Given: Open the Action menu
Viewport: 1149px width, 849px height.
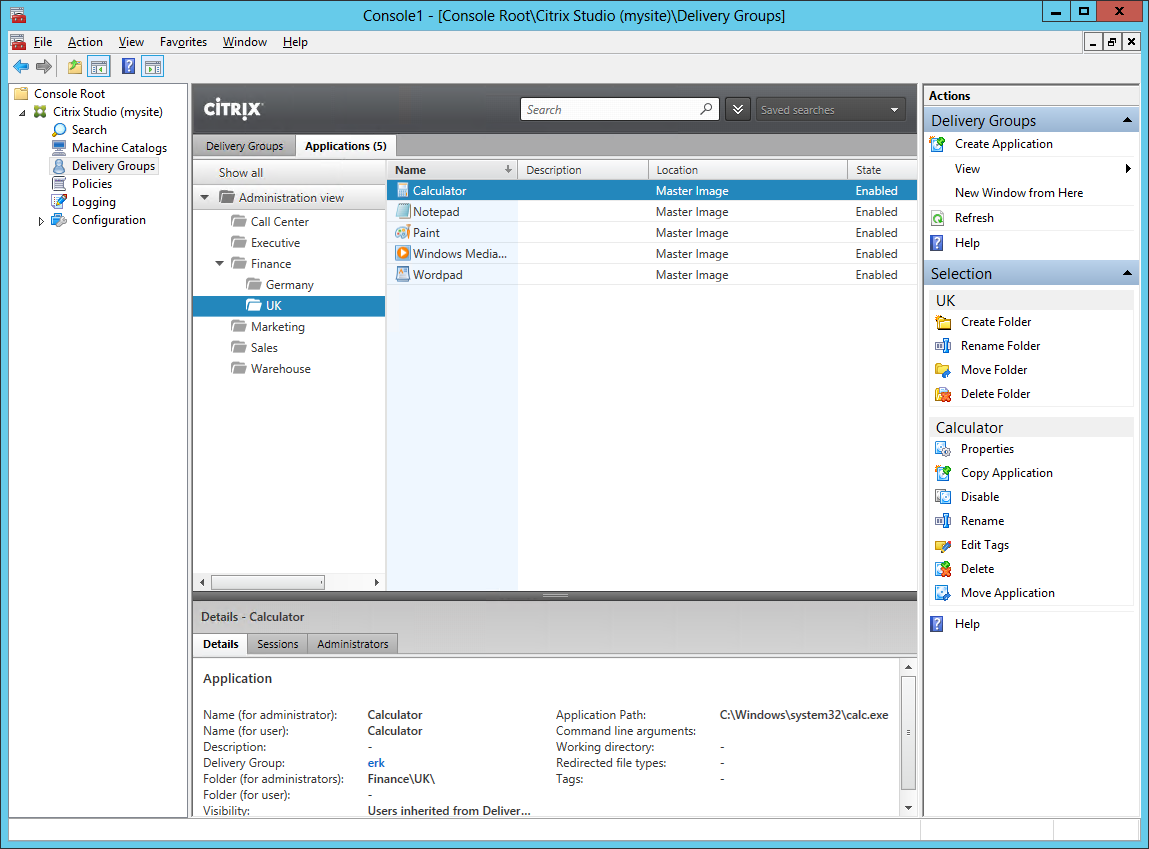Looking at the screenshot, I should click(85, 42).
